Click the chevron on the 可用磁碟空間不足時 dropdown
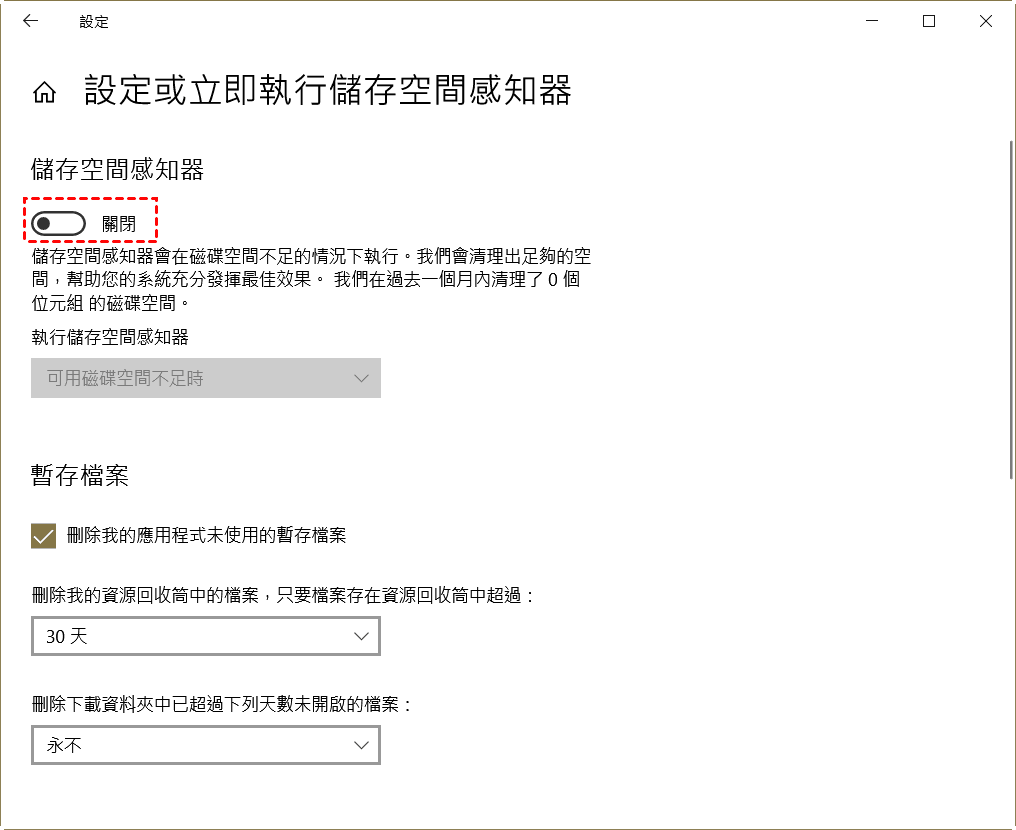This screenshot has width=1016, height=830. 362,378
